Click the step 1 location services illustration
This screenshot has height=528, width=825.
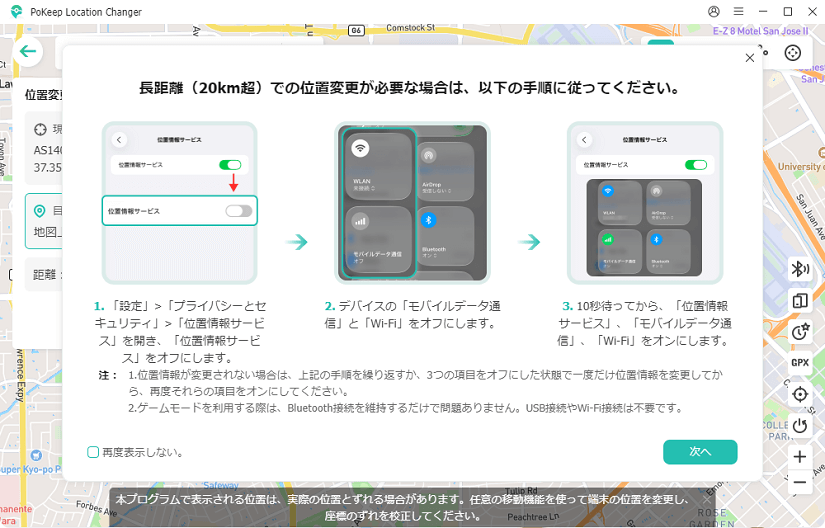point(180,203)
